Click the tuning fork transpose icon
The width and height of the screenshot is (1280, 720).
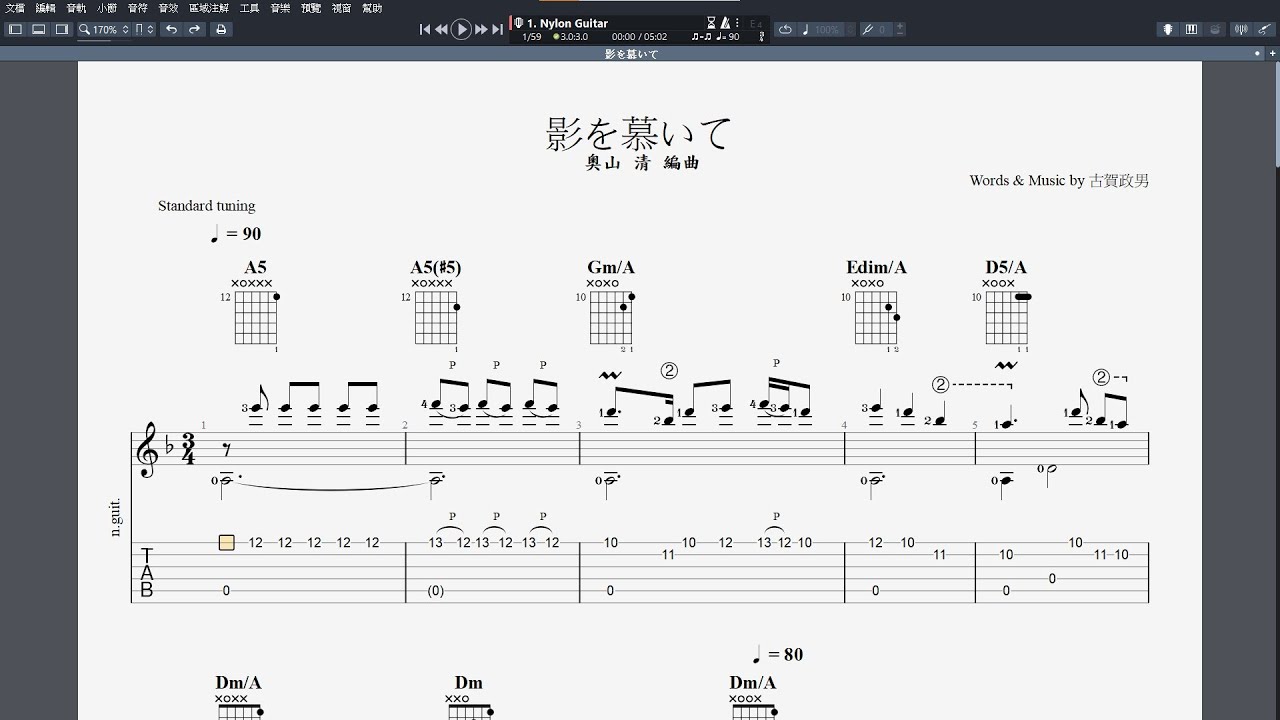[x=867, y=30]
